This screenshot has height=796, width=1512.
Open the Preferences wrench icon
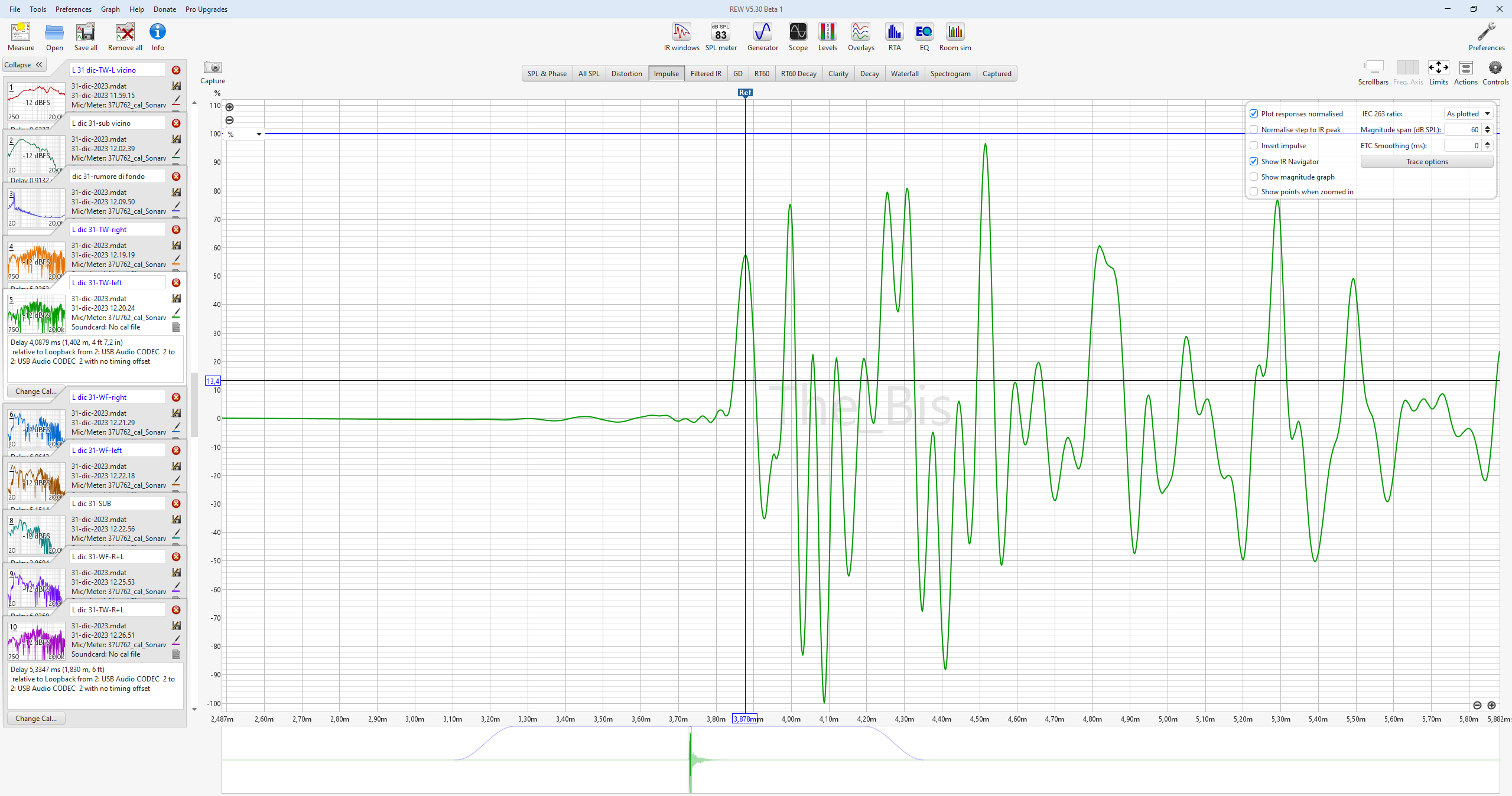point(1486,37)
